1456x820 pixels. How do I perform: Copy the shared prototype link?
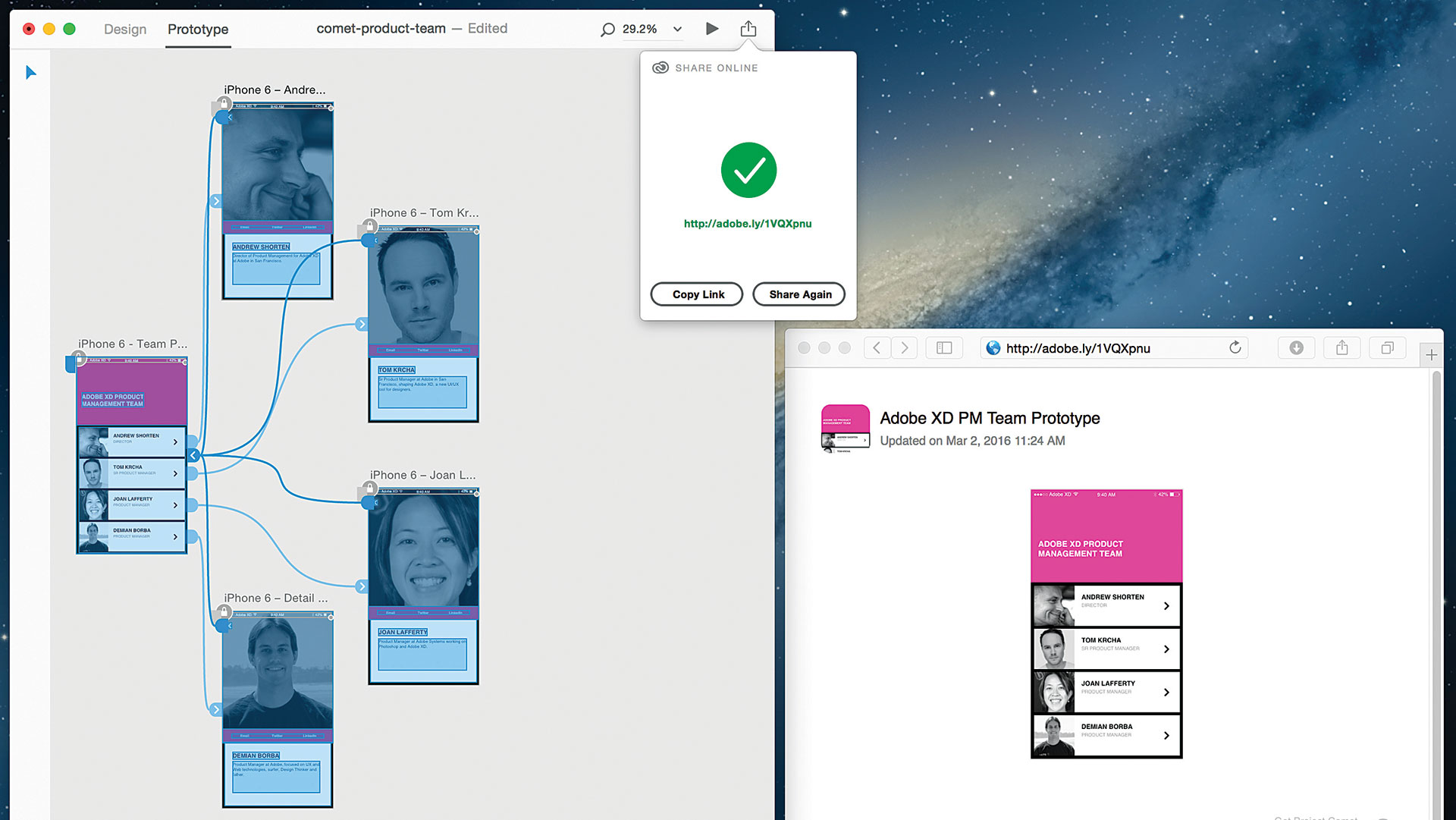[697, 294]
